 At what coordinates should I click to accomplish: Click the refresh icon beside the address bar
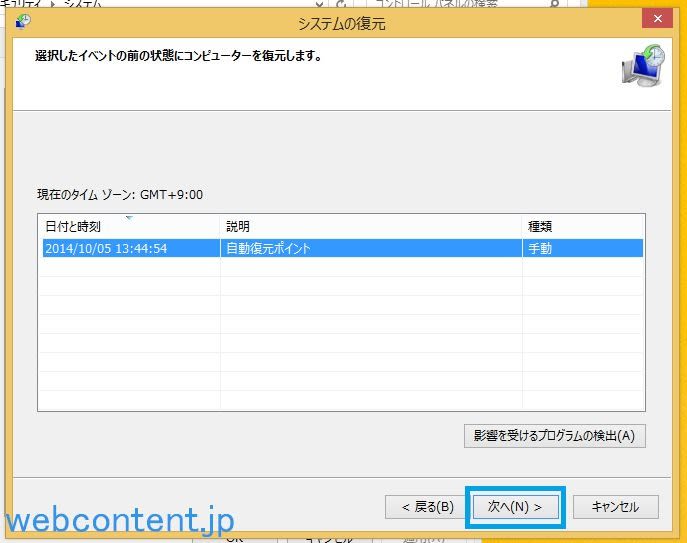point(341,4)
